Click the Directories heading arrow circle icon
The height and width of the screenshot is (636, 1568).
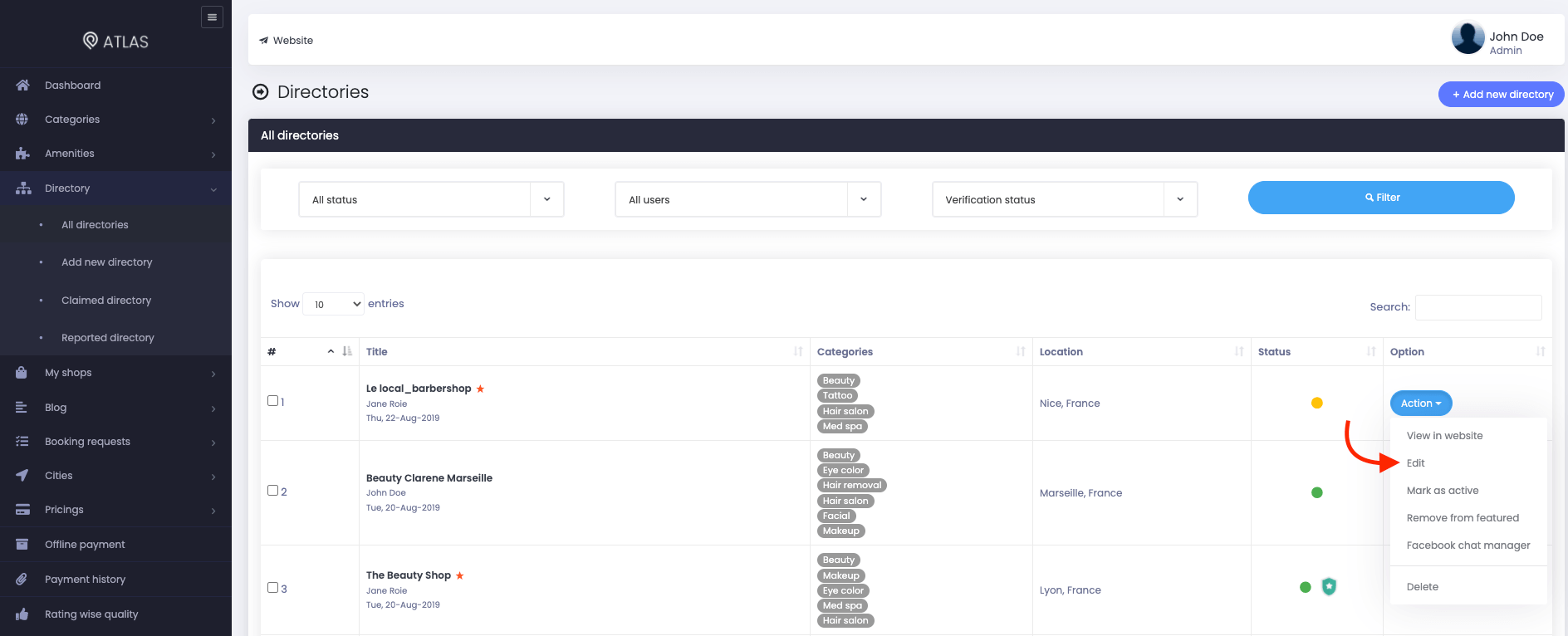click(x=261, y=92)
